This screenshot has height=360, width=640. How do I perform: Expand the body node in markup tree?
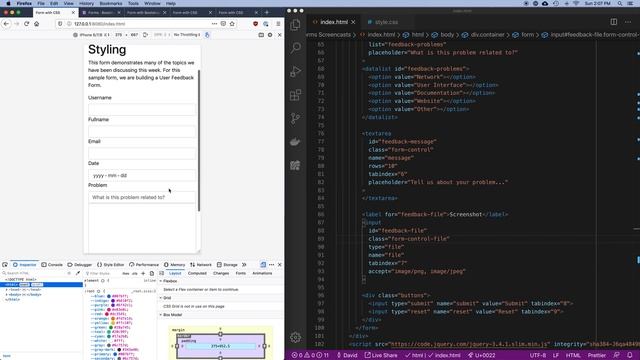7,294
